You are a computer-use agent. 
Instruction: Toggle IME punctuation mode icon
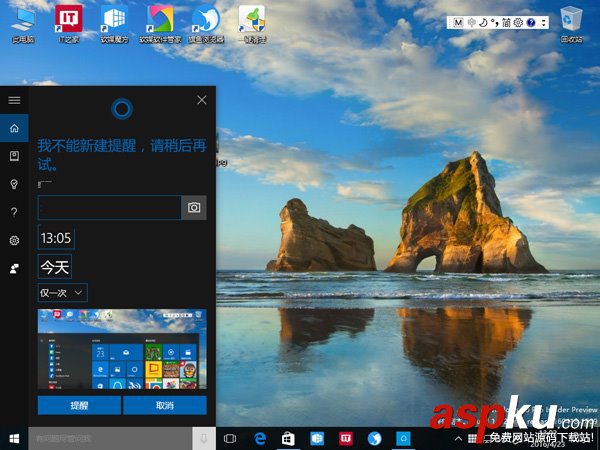[495, 23]
